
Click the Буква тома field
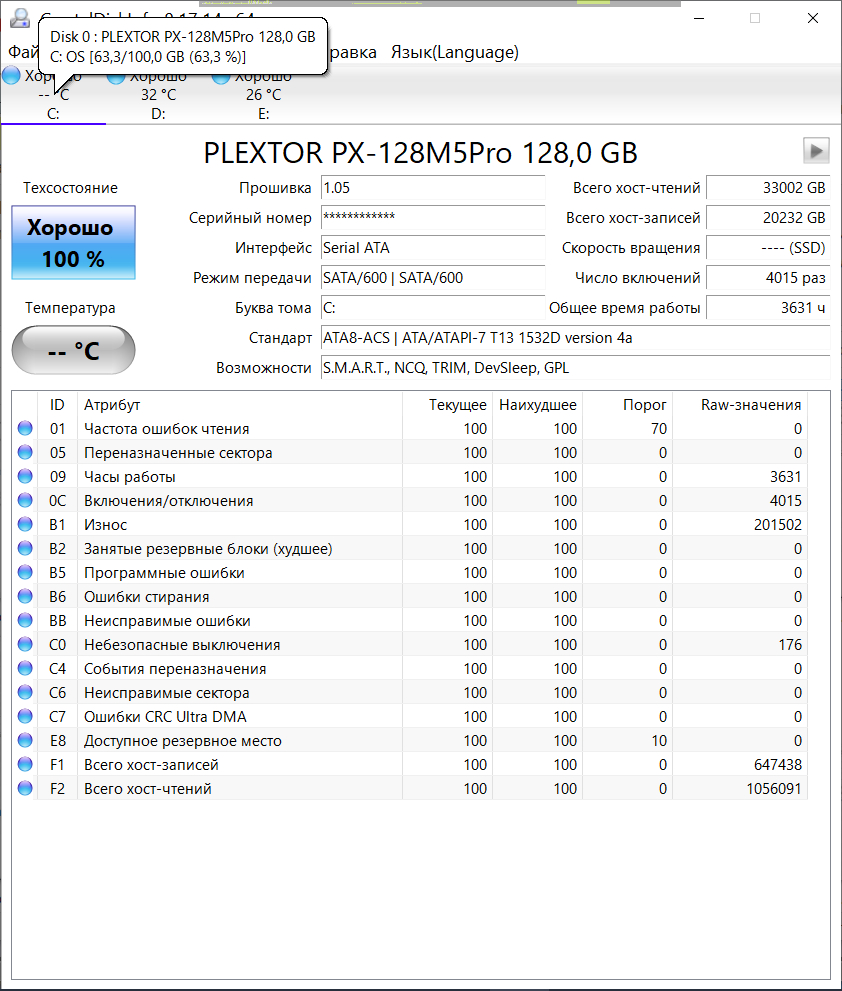coord(433,308)
